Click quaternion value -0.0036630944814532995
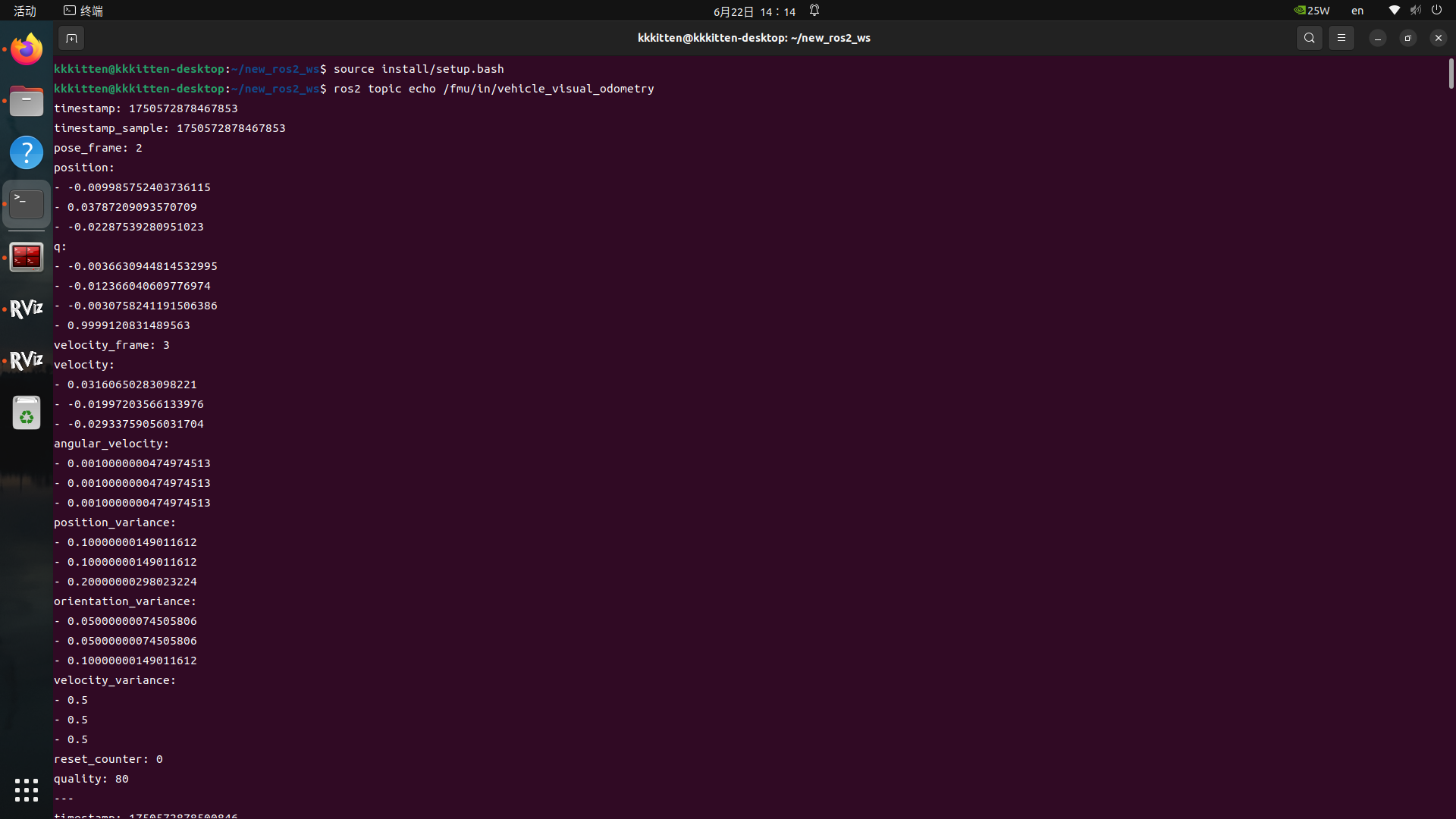 tap(143, 266)
